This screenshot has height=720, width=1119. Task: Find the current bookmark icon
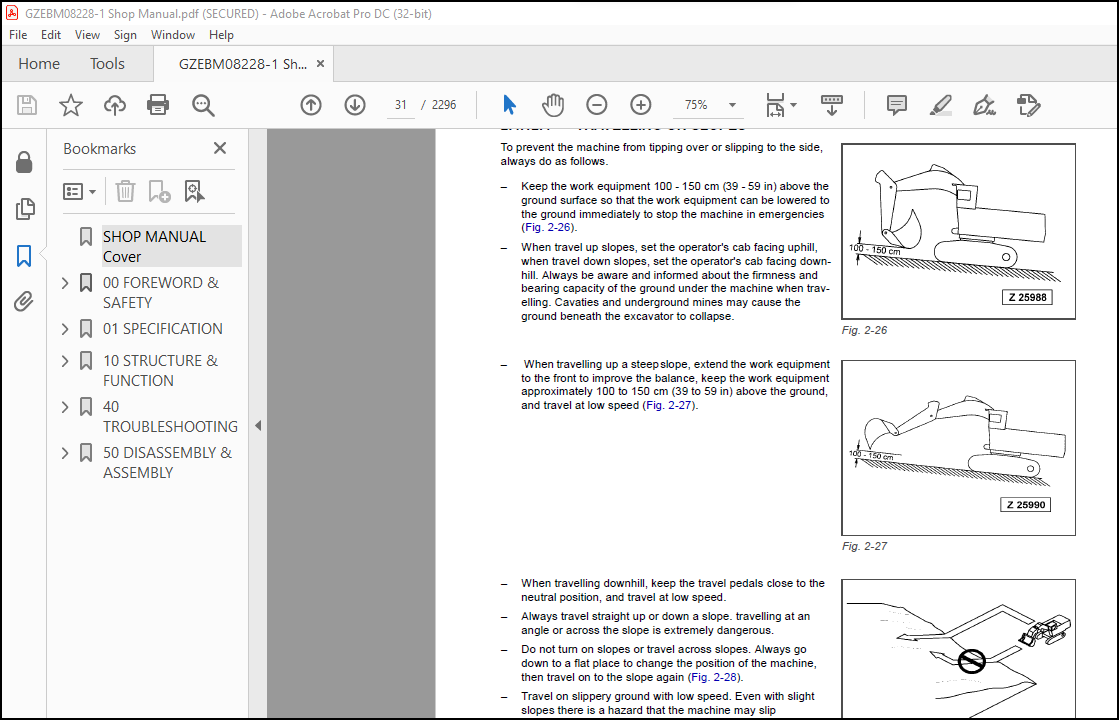coord(194,191)
